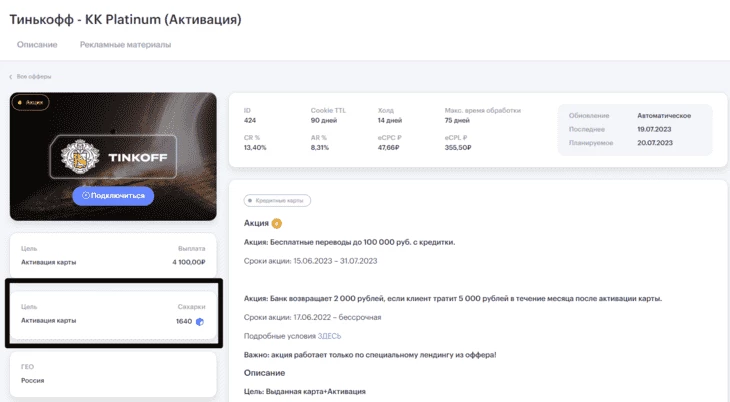Click eCPL value 355,50₽
Screen dimensions: 730x402
(x=458, y=148)
